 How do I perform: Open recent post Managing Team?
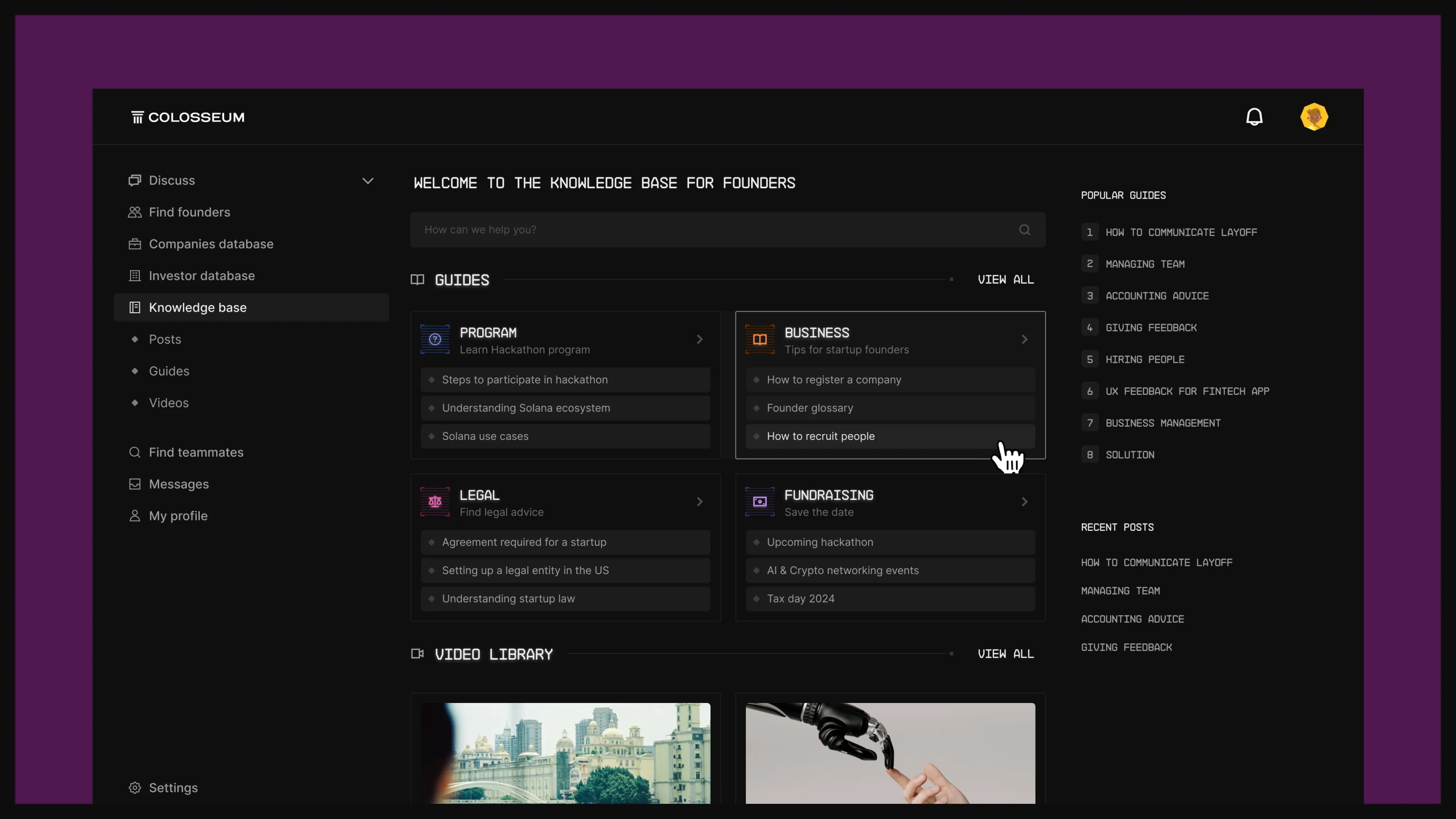(1120, 591)
